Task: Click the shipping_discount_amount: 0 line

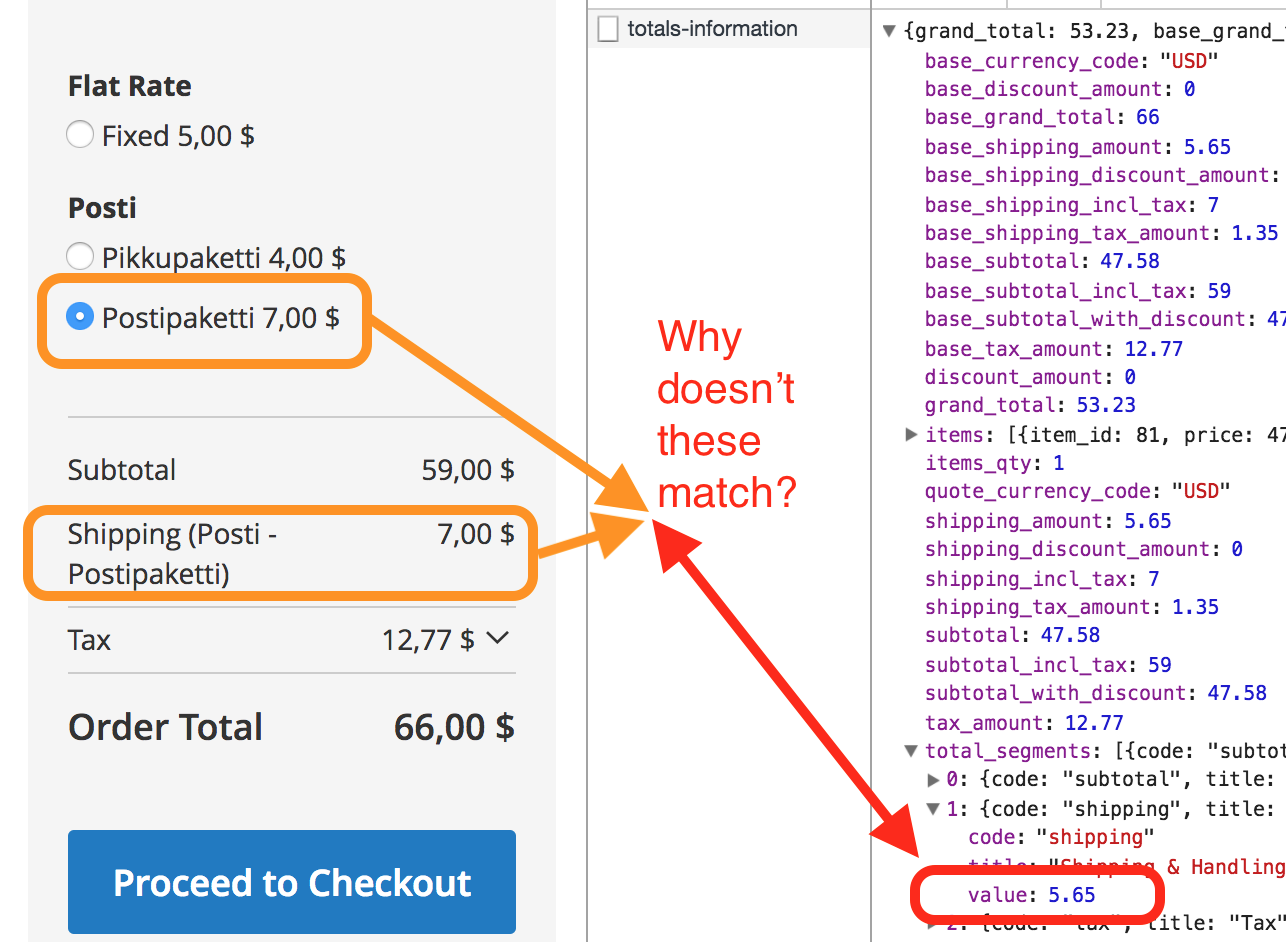Action: point(1083,549)
